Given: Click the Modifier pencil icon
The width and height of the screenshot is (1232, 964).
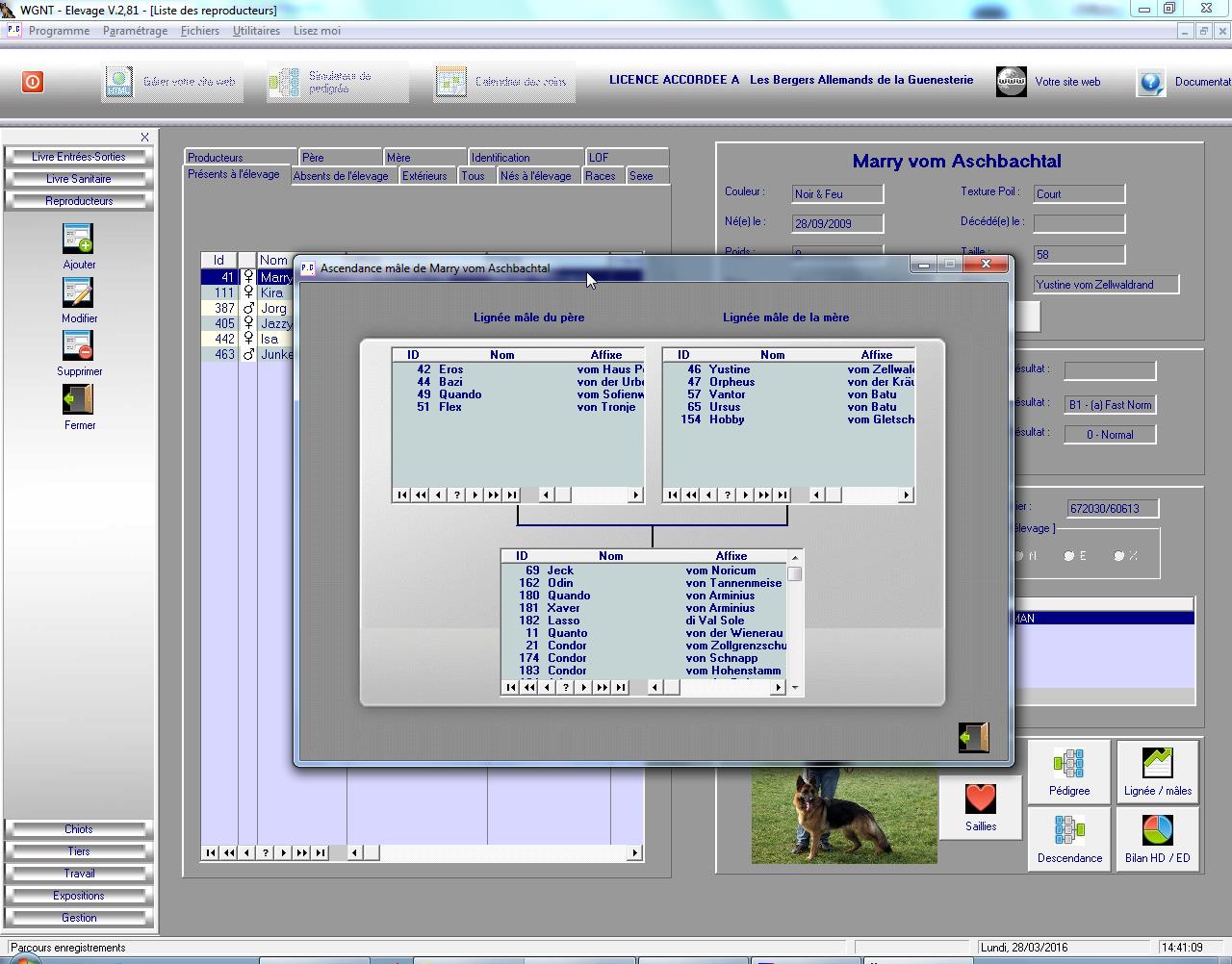Looking at the screenshot, I should (x=78, y=292).
